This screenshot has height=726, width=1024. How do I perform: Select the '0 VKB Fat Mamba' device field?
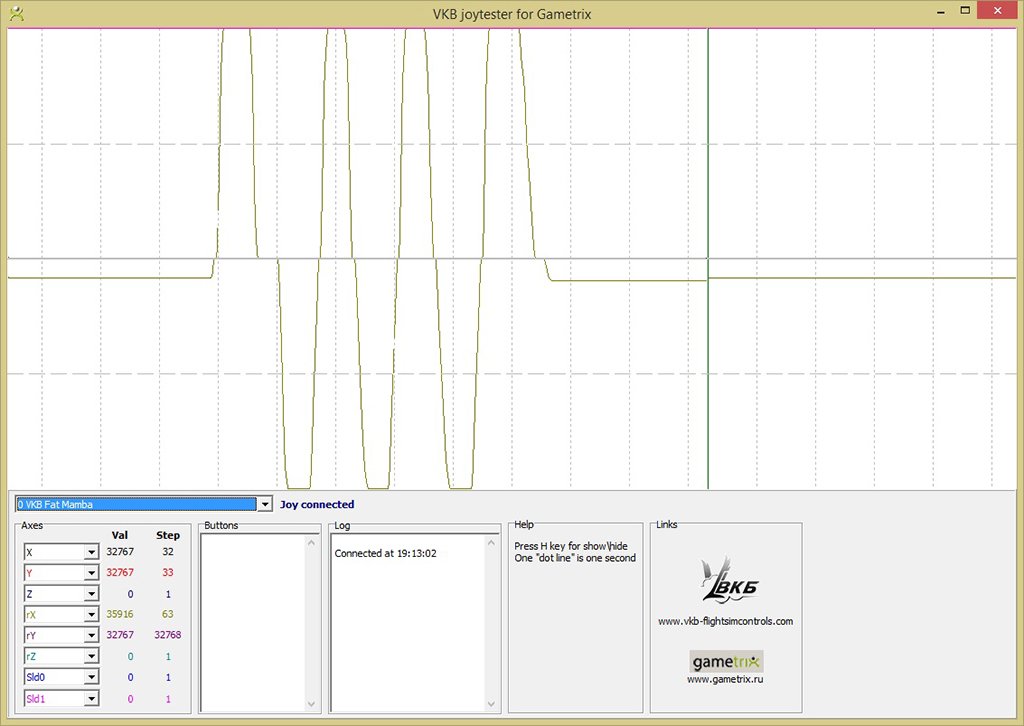(136, 504)
